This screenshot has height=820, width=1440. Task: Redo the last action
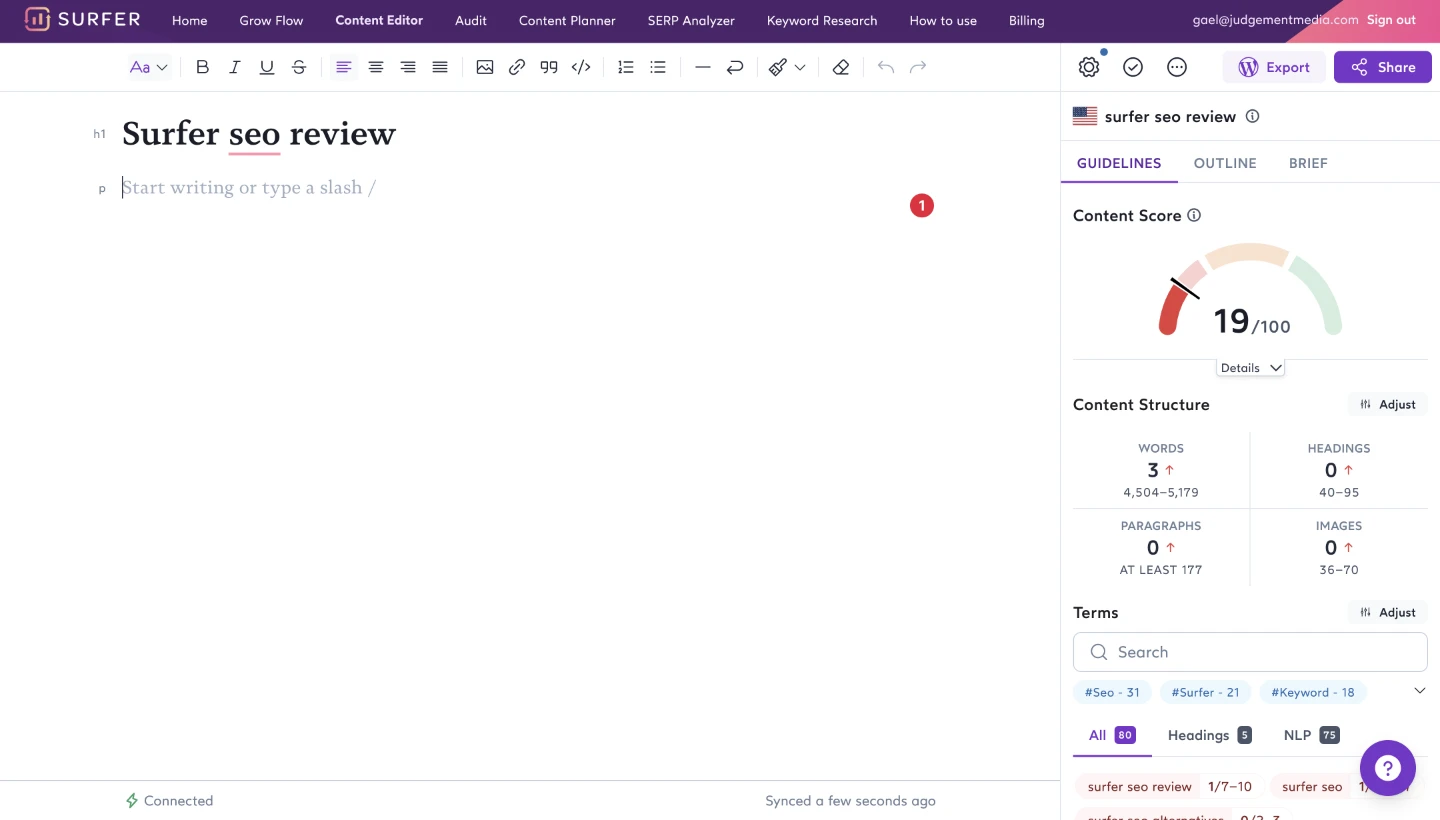pos(918,67)
